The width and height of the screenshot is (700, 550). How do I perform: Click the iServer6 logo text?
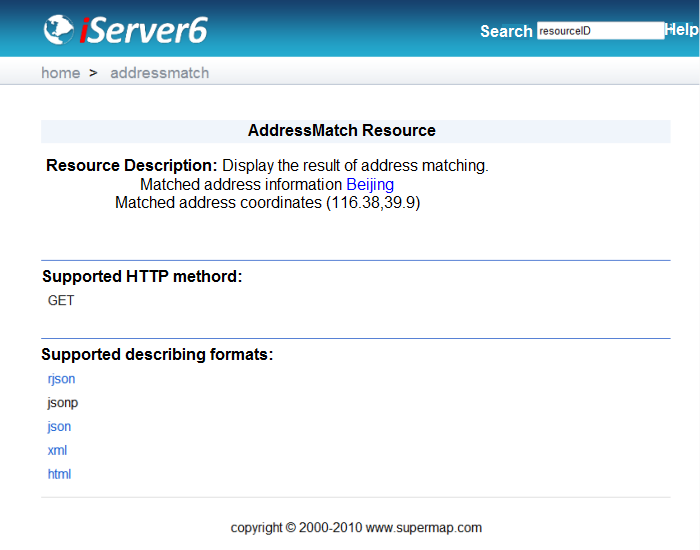(x=143, y=30)
